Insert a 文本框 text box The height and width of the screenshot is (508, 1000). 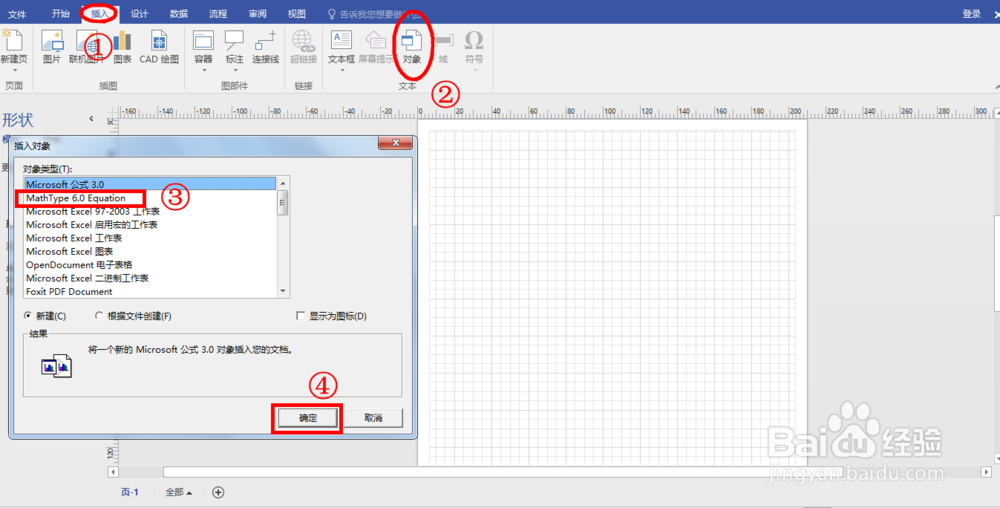tap(341, 40)
